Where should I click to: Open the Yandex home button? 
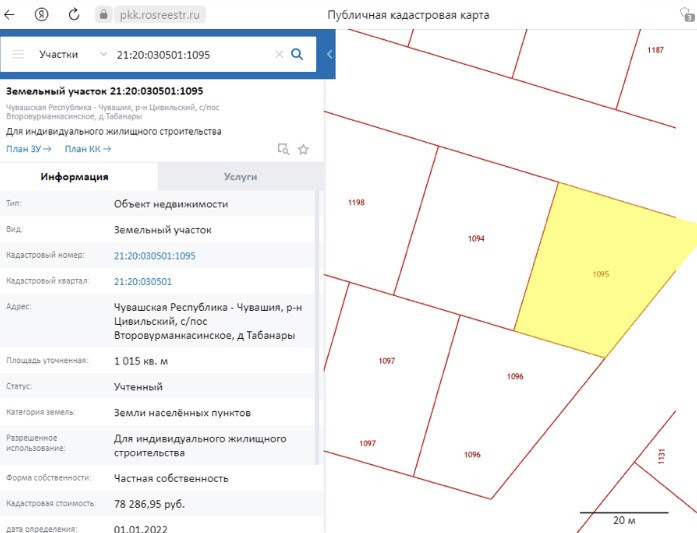click(40, 15)
